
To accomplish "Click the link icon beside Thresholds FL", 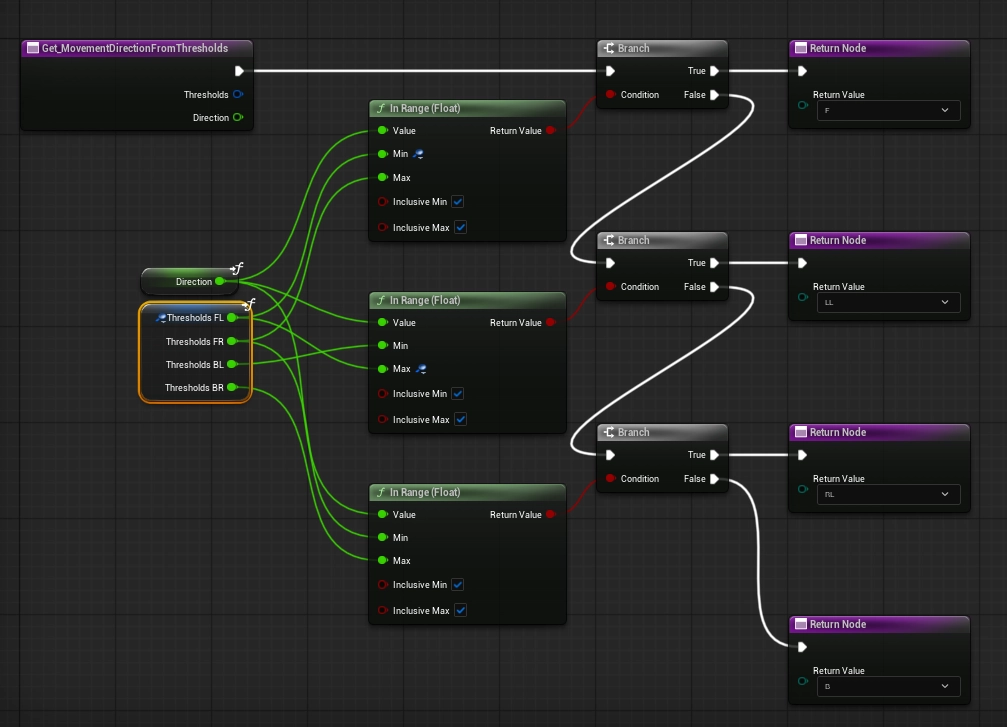I will coord(161,318).
